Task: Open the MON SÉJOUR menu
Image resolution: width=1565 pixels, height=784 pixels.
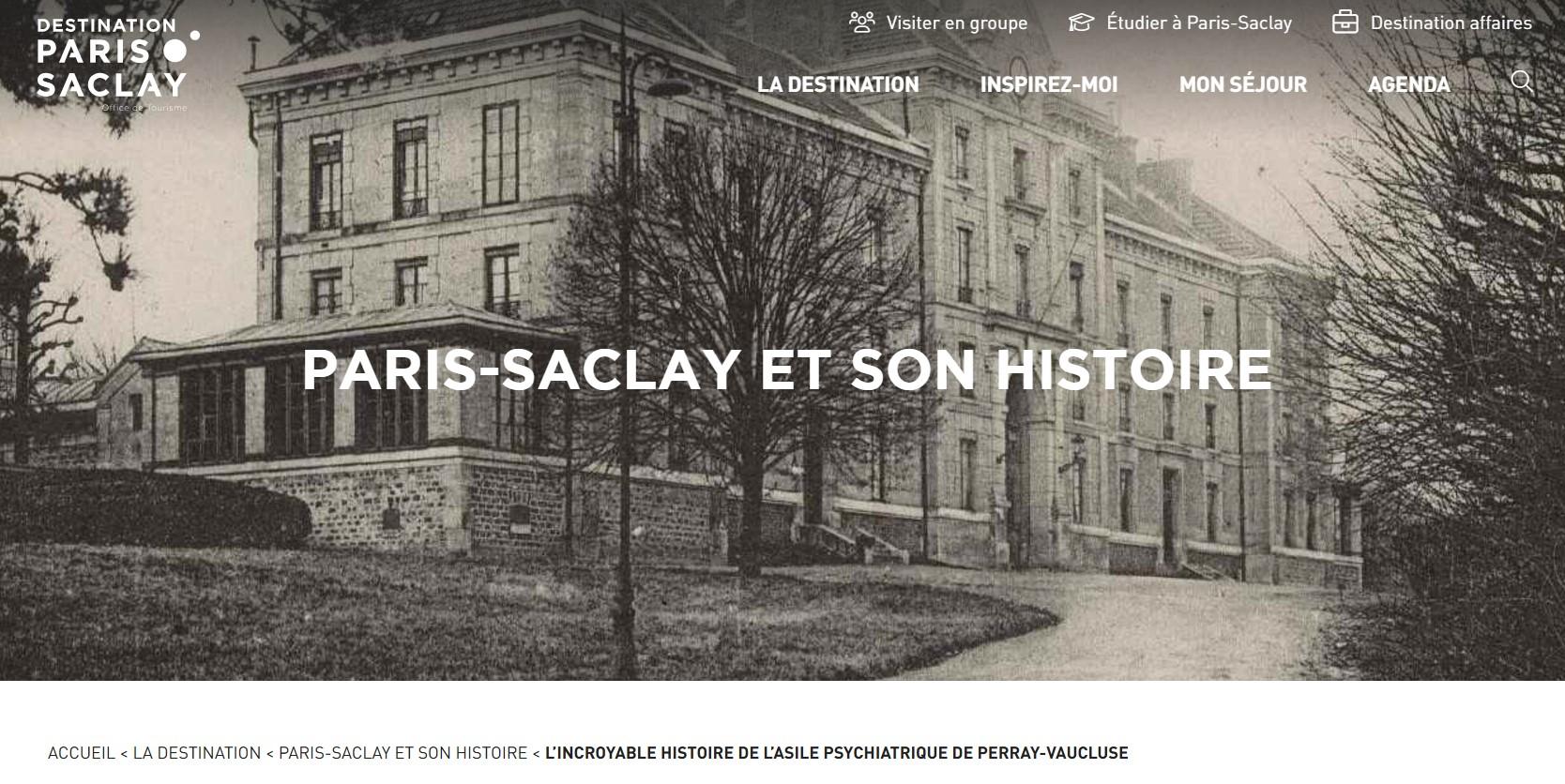Action: tap(1242, 84)
